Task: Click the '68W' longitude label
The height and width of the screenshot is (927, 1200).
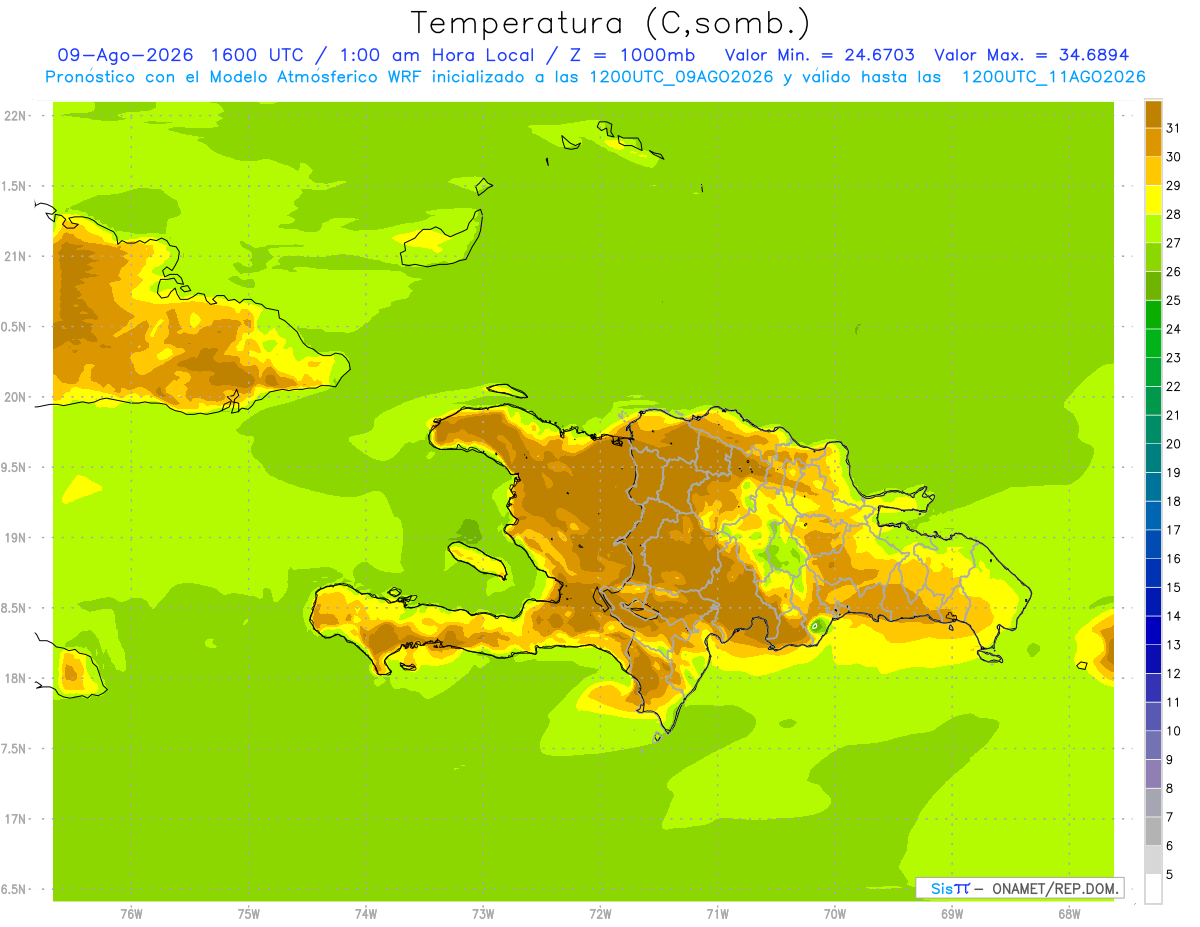Action: point(1069,914)
